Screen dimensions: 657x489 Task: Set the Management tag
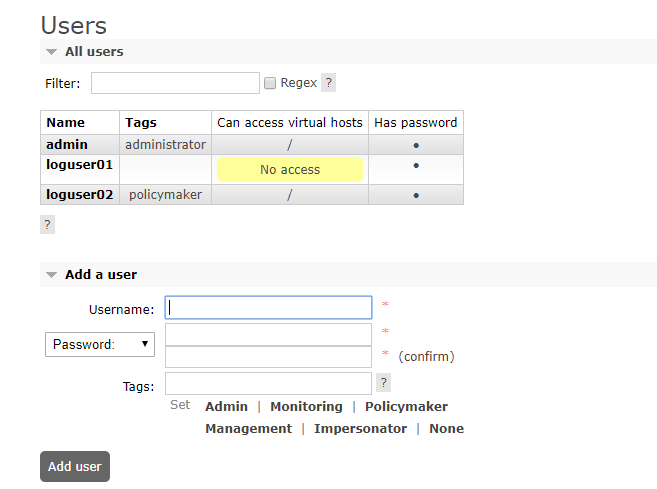(248, 429)
